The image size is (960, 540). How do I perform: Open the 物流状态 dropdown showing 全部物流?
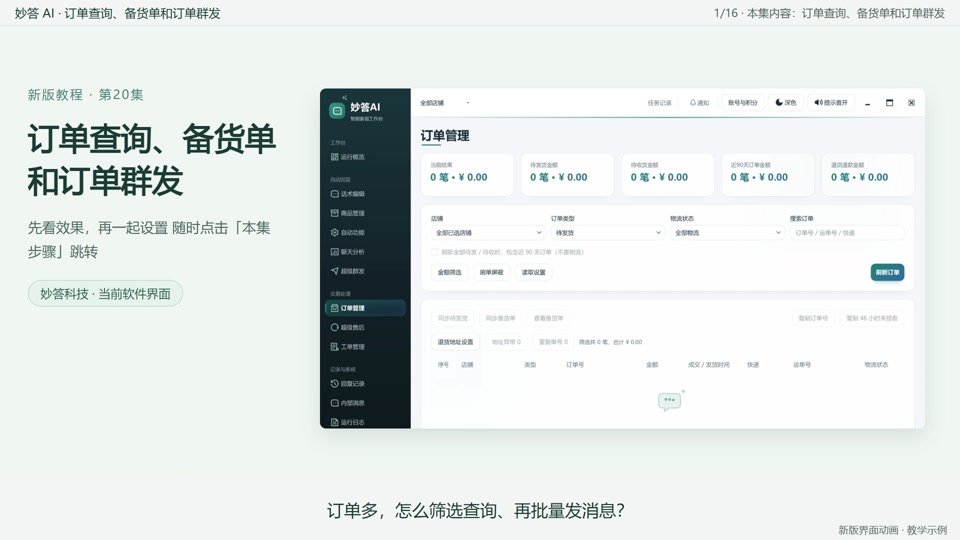[x=727, y=233]
